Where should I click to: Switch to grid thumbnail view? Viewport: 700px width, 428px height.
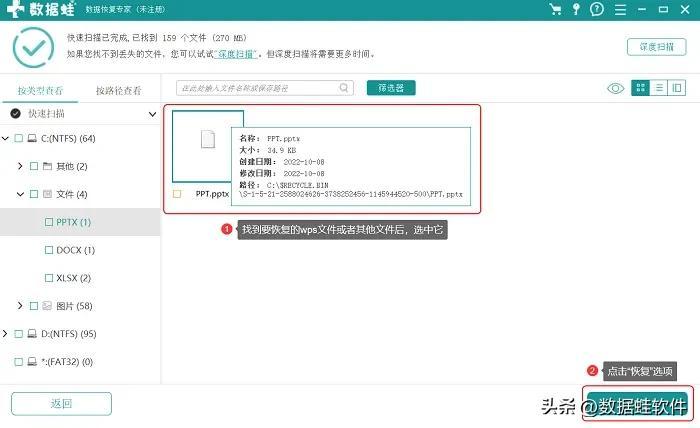[x=639, y=88]
